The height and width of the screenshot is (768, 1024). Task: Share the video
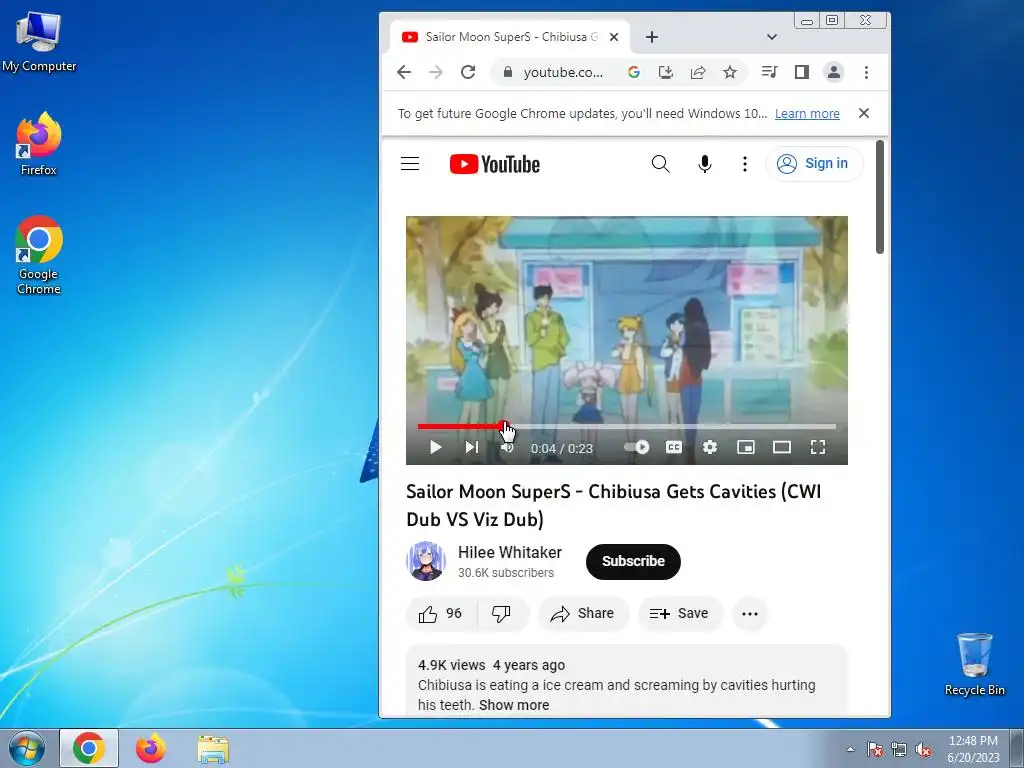pos(583,614)
